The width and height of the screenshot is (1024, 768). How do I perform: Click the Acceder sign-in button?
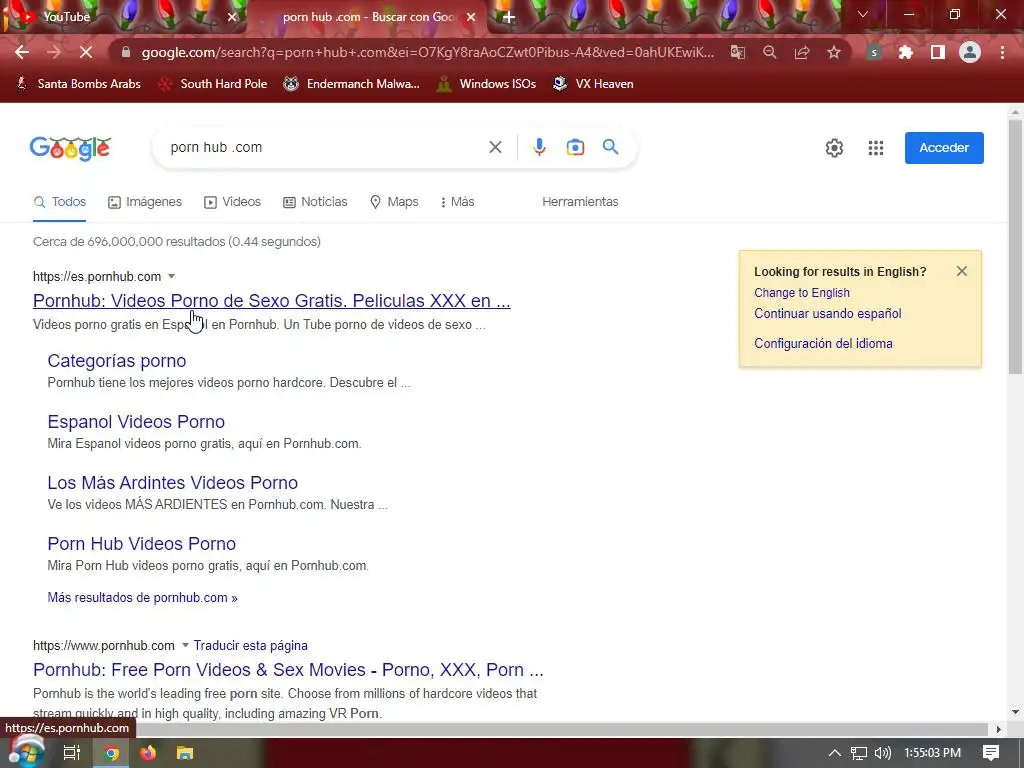944,148
